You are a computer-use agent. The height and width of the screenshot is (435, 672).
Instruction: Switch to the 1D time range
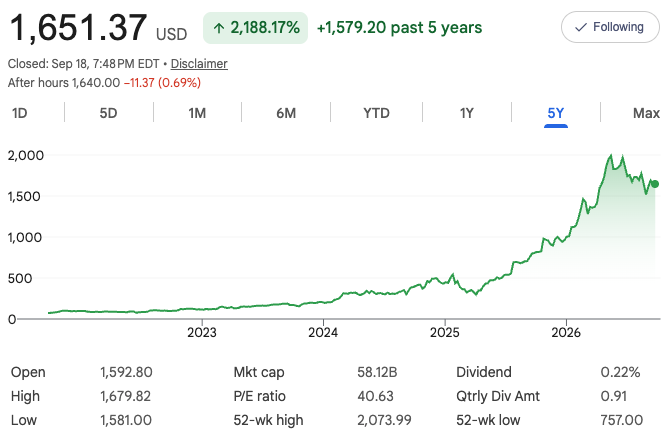[x=20, y=113]
